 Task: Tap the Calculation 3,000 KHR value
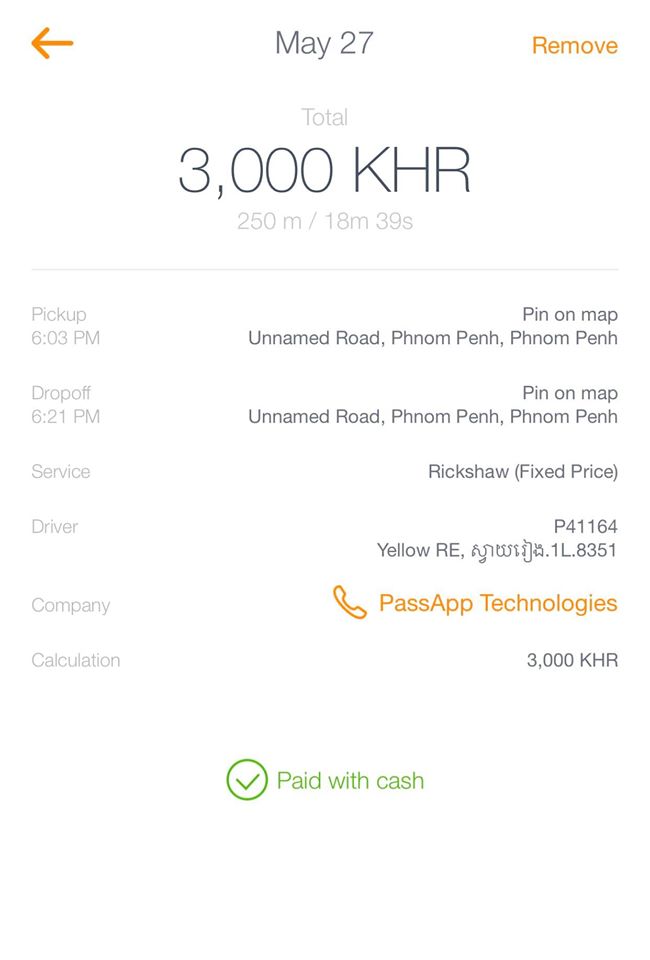tap(572, 660)
